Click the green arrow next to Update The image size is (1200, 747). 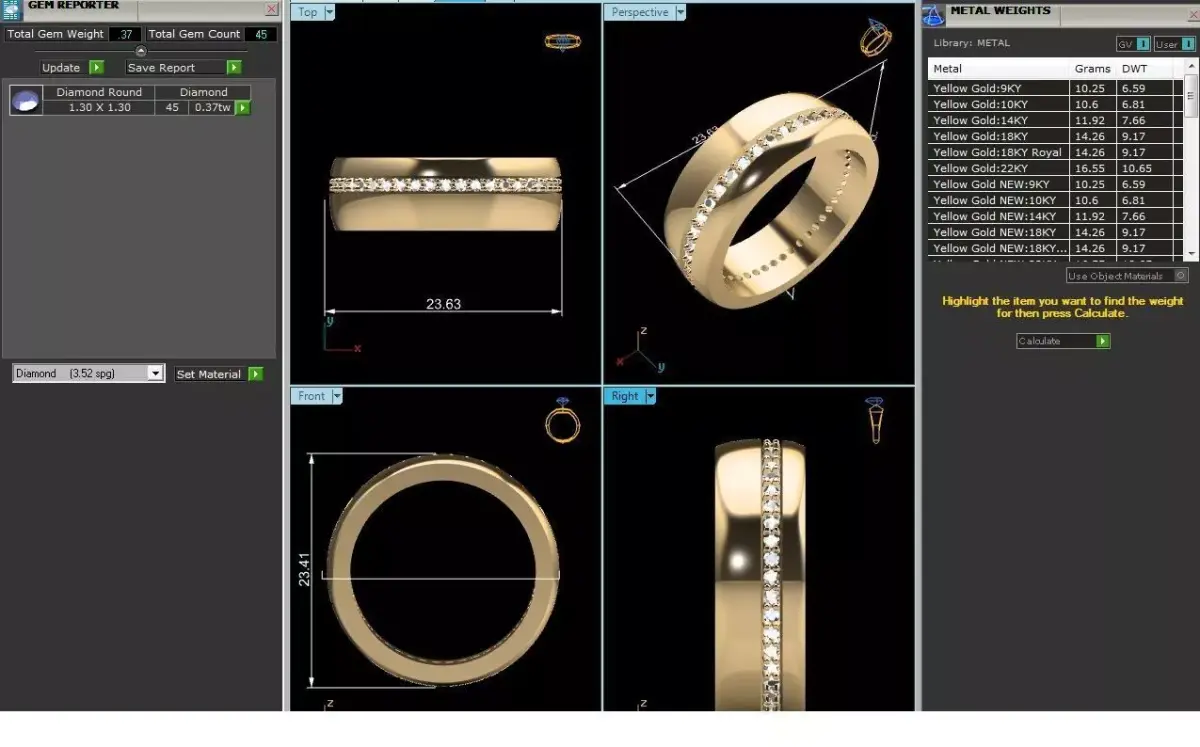pos(97,67)
